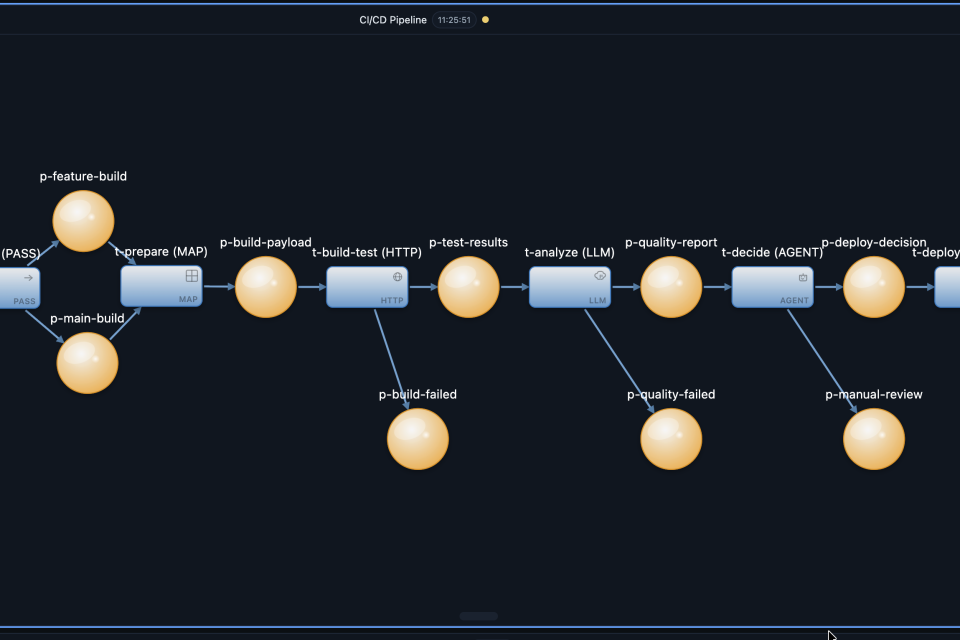Image resolution: width=960 pixels, height=640 pixels.
Task: Click the p-test-results place circle
Action: 468,287
